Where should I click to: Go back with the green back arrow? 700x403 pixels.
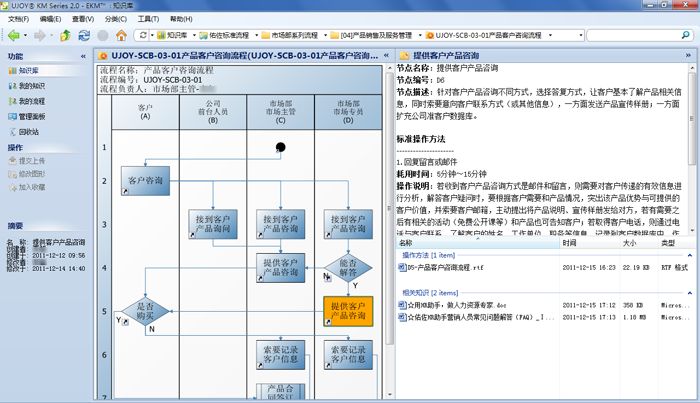coord(13,35)
